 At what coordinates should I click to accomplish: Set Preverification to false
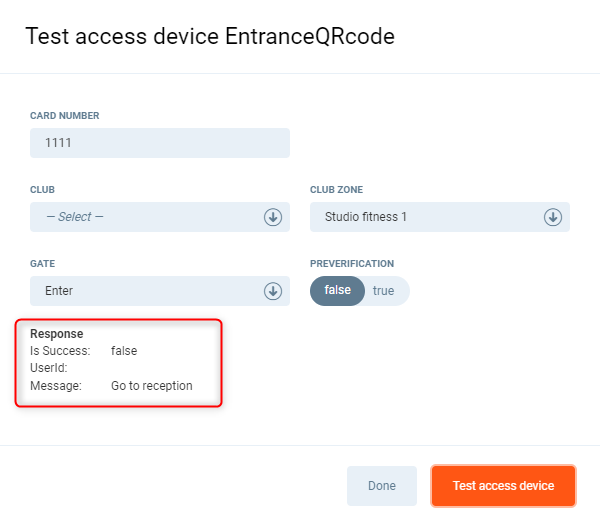(x=338, y=290)
